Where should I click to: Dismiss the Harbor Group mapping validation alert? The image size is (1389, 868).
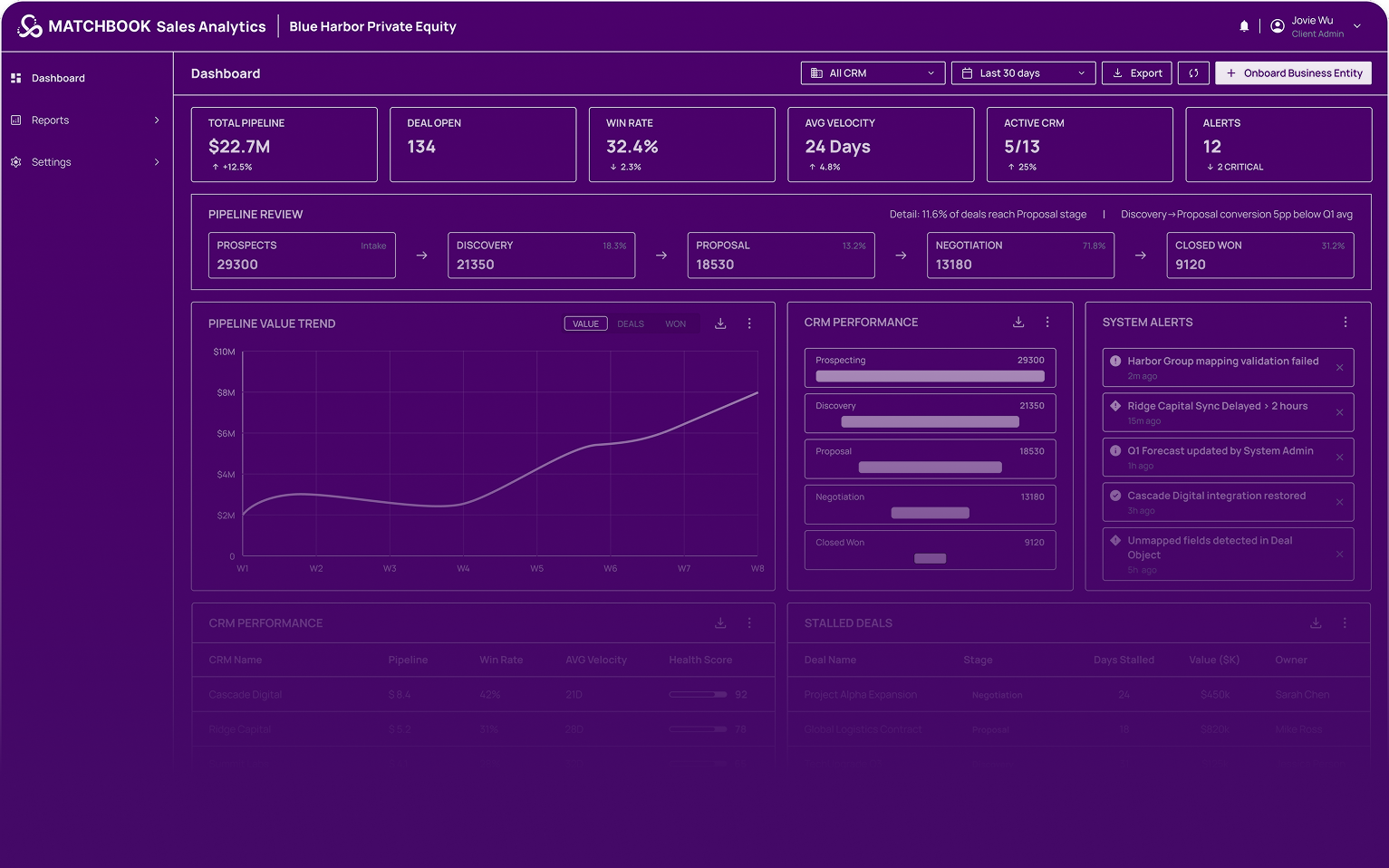point(1340,367)
